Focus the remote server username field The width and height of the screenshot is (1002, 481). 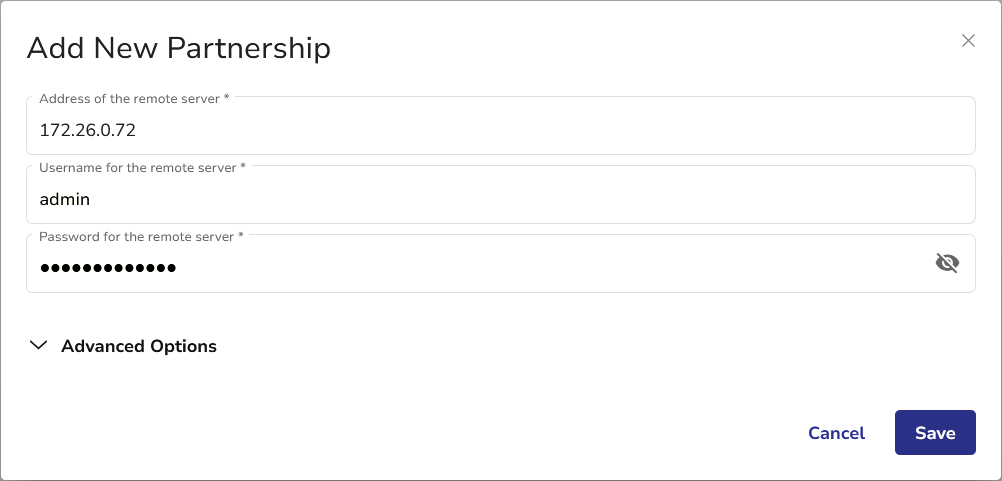500,199
